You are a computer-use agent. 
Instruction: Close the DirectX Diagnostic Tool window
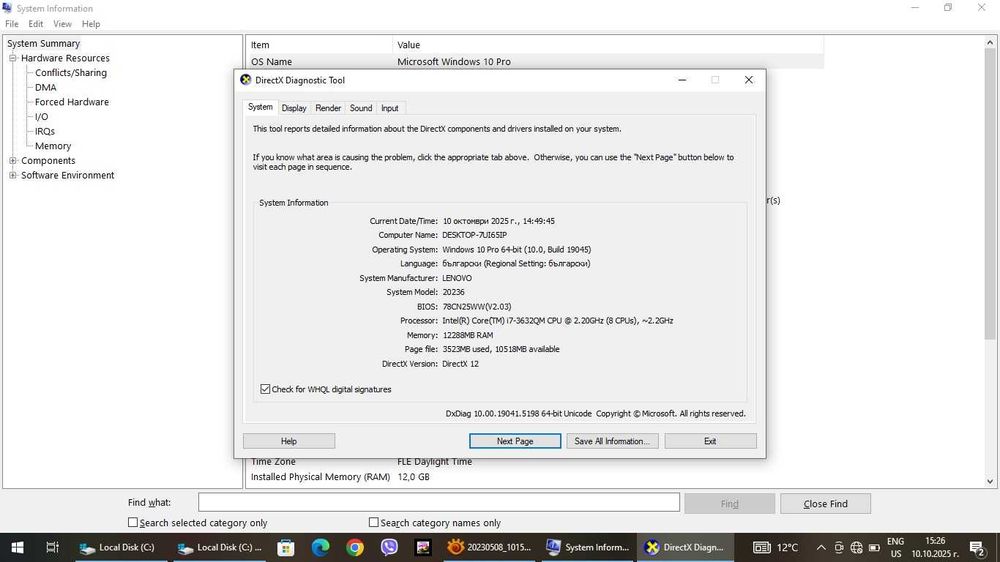coord(749,80)
